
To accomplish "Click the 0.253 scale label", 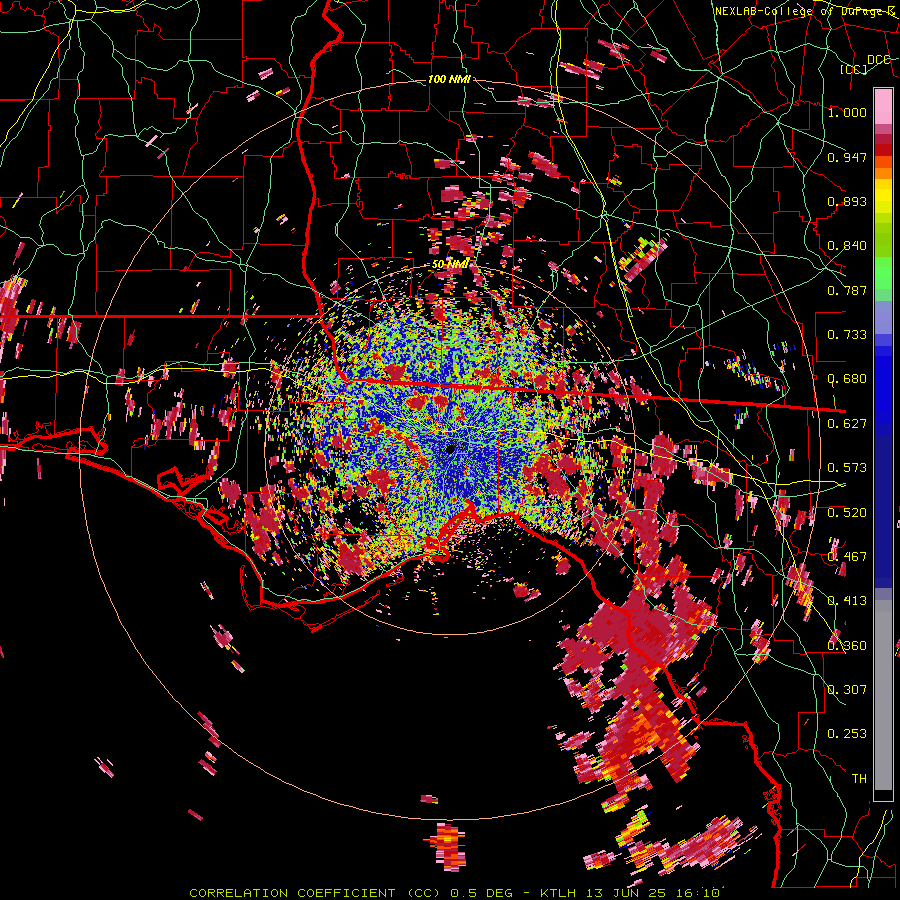I will click(847, 734).
